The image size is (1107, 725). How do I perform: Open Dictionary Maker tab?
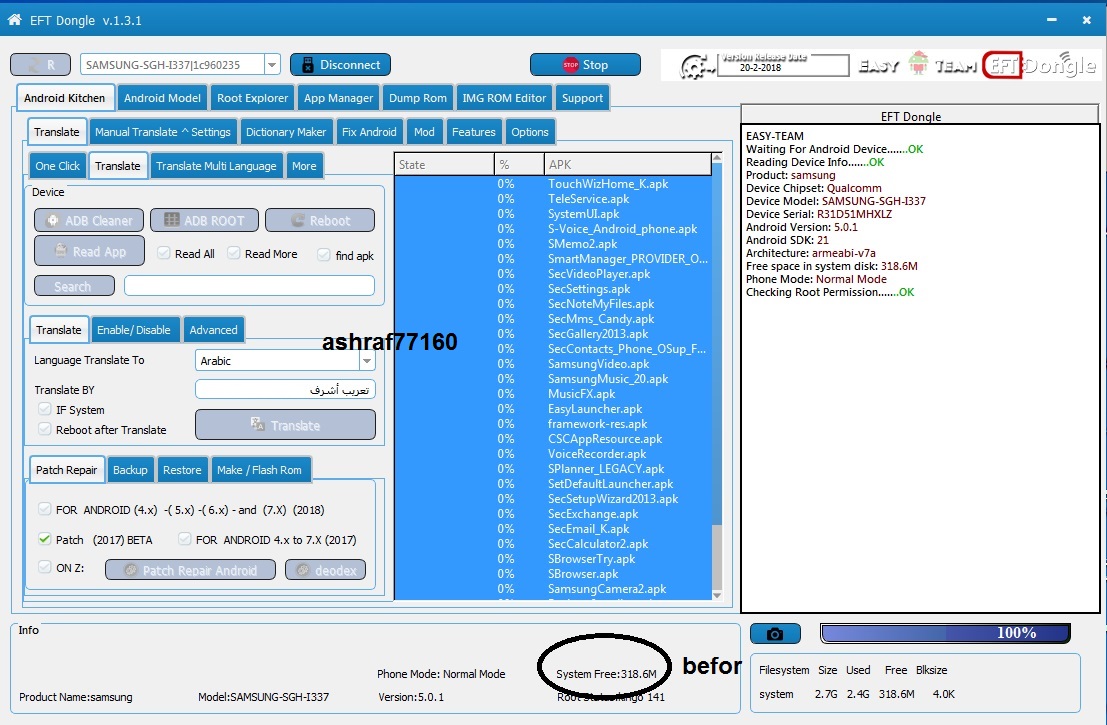coord(286,132)
